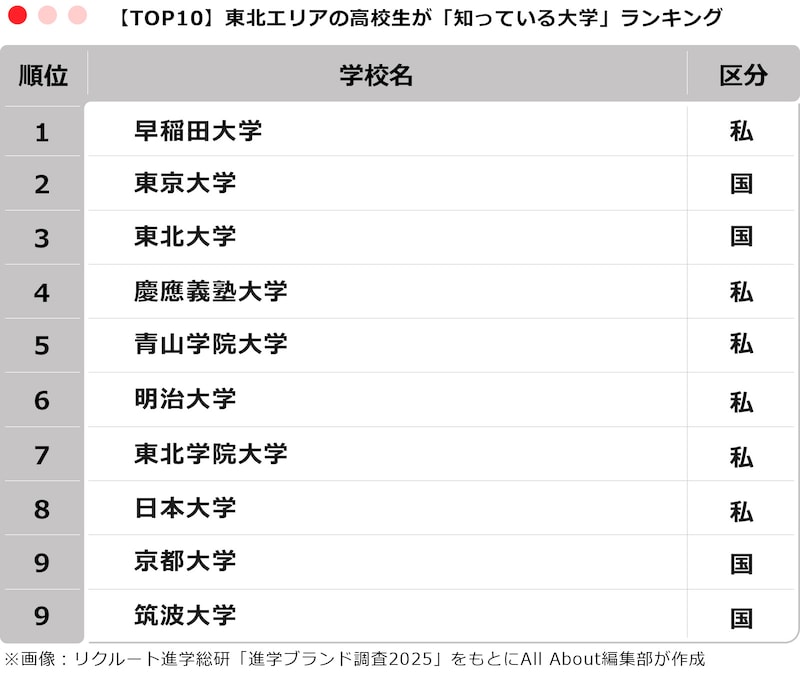Click the 順位 column header
Screen dimensions: 800x700
click(x=43, y=76)
